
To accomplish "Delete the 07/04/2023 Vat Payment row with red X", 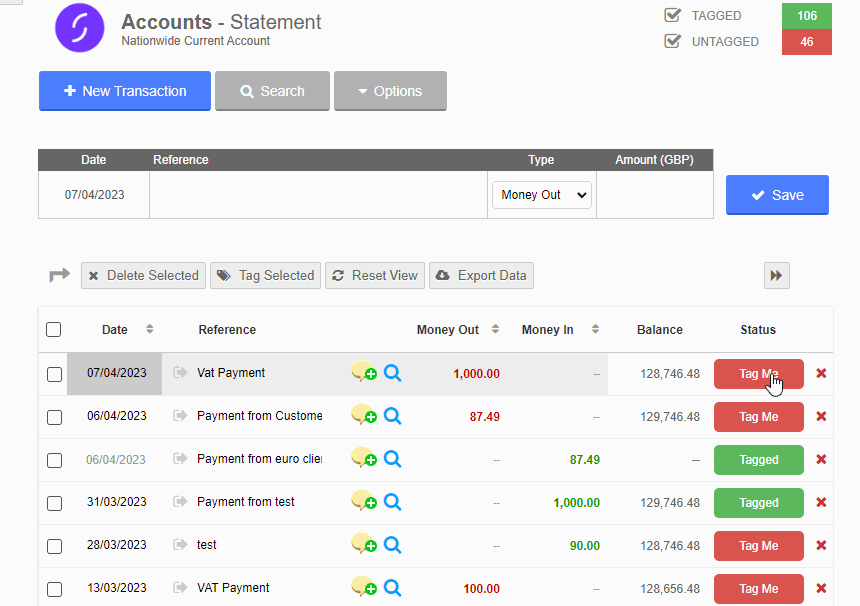I will (x=821, y=373).
